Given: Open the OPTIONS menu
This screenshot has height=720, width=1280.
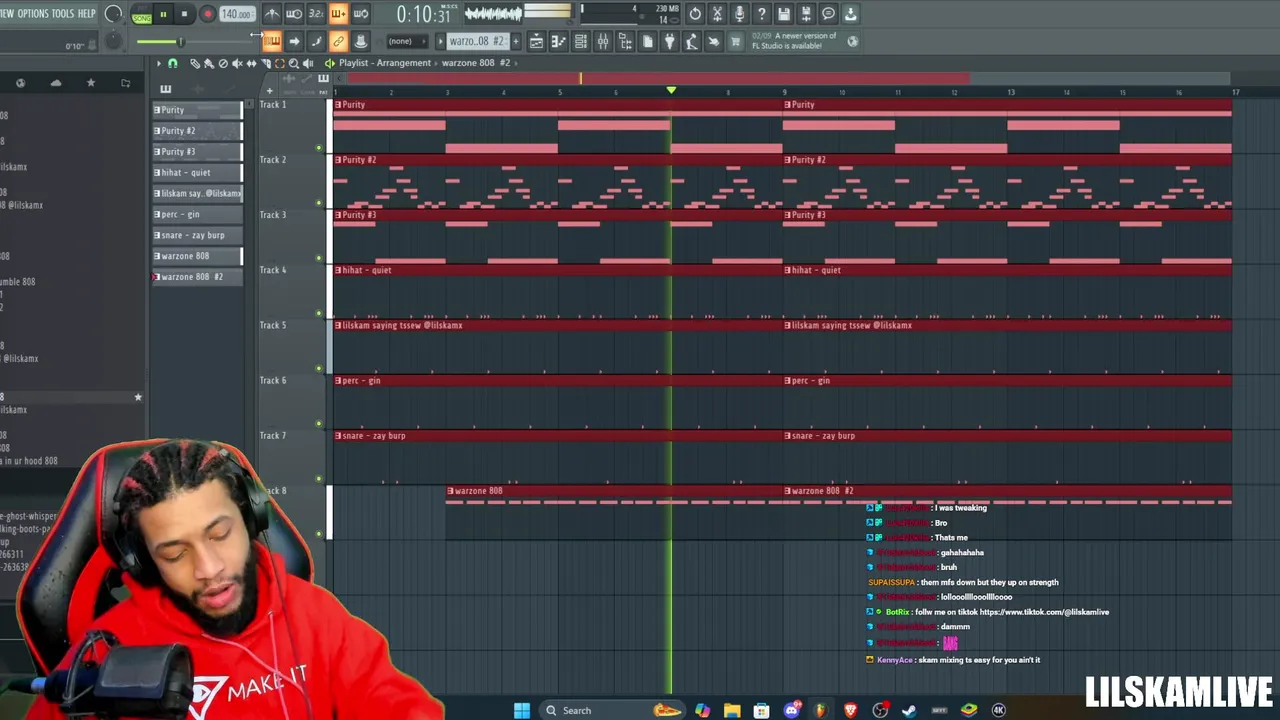Looking at the screenshot, I should (33, 13).
